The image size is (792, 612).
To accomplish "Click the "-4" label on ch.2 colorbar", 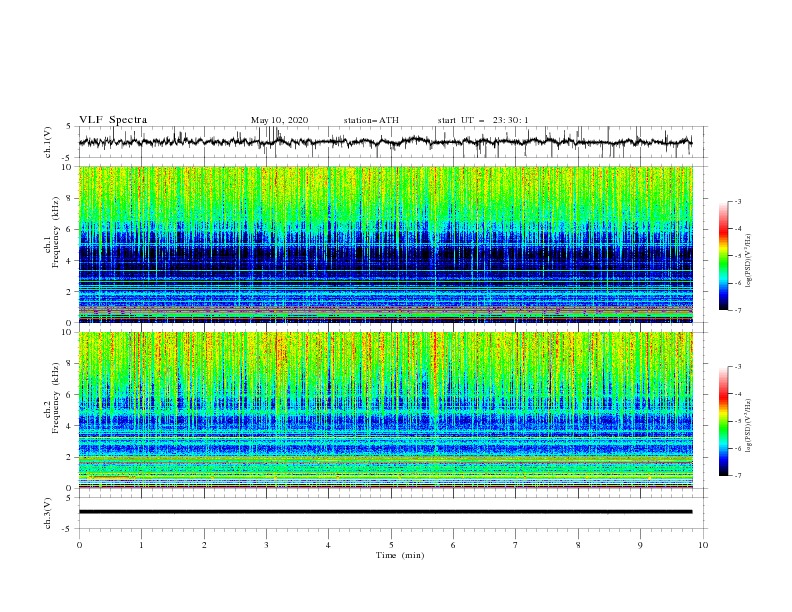I will click(738, 394).
